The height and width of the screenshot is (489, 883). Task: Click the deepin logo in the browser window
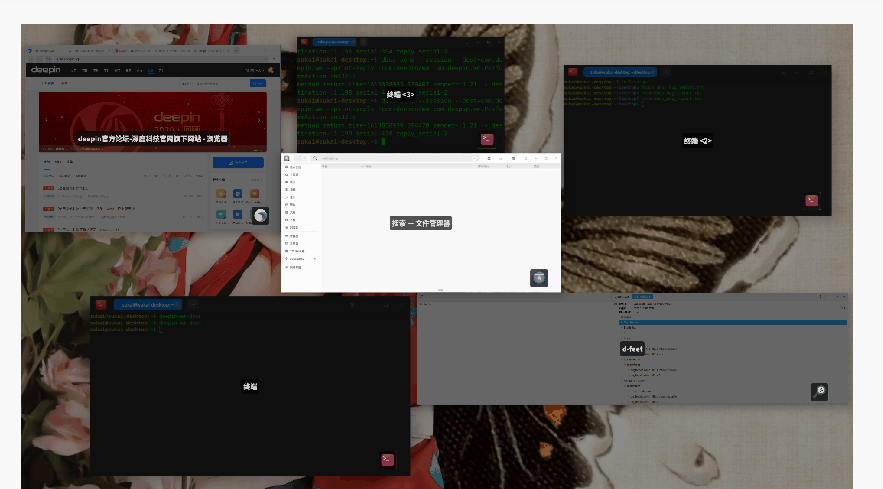[46, 70]
